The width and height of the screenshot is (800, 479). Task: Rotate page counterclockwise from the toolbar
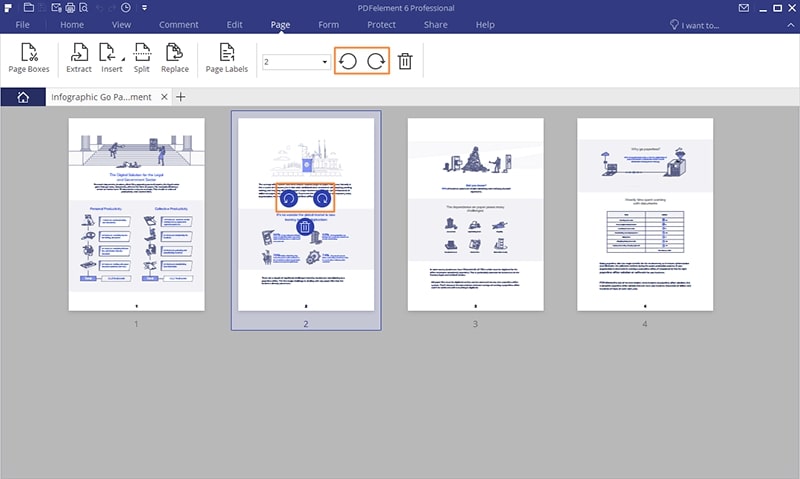[x=348, y=61]
